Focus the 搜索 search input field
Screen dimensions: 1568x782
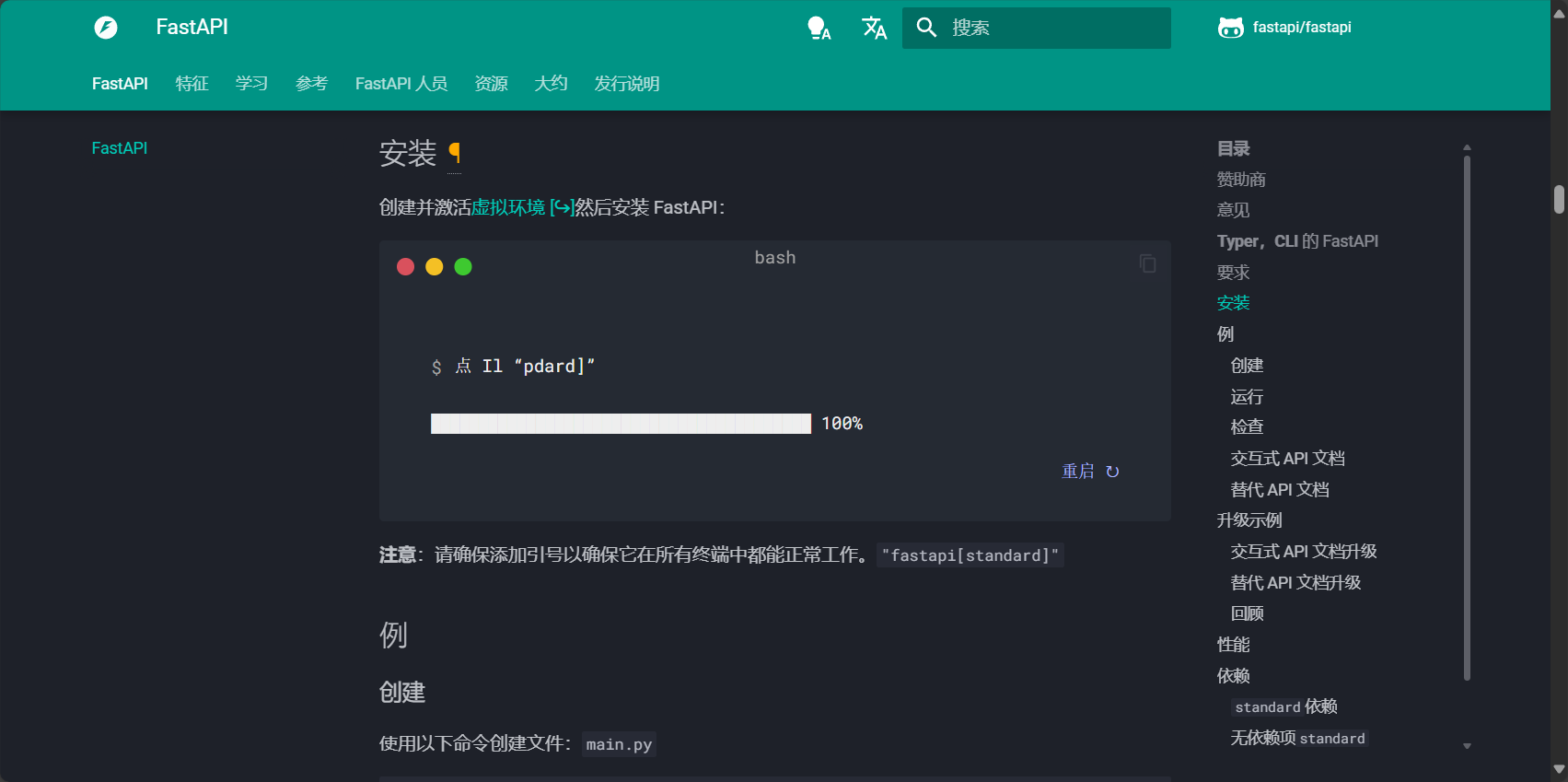[1036, 28]
